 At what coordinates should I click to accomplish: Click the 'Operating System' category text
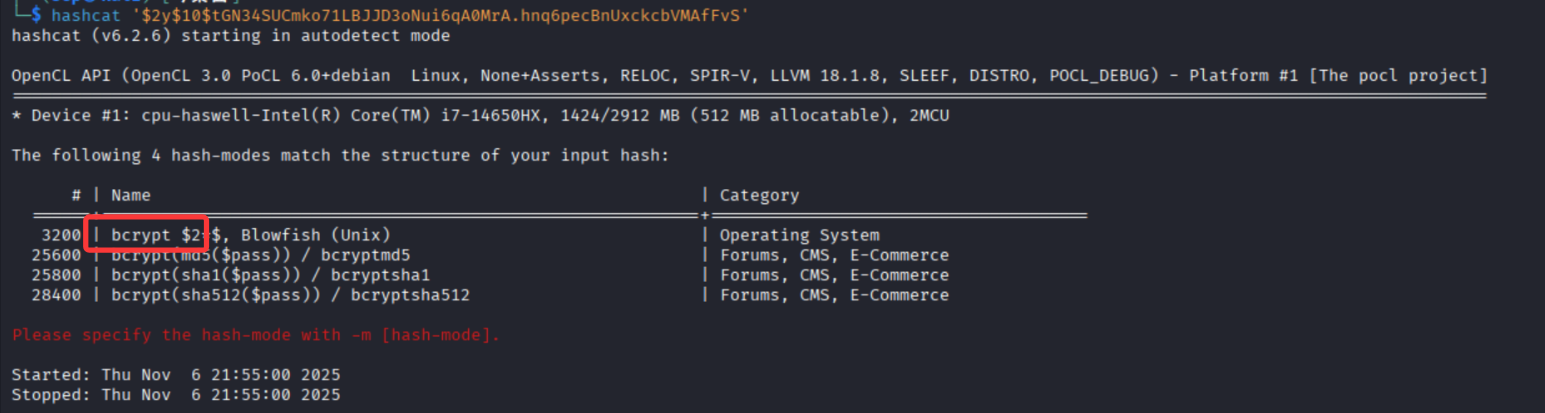pos(799,235)
